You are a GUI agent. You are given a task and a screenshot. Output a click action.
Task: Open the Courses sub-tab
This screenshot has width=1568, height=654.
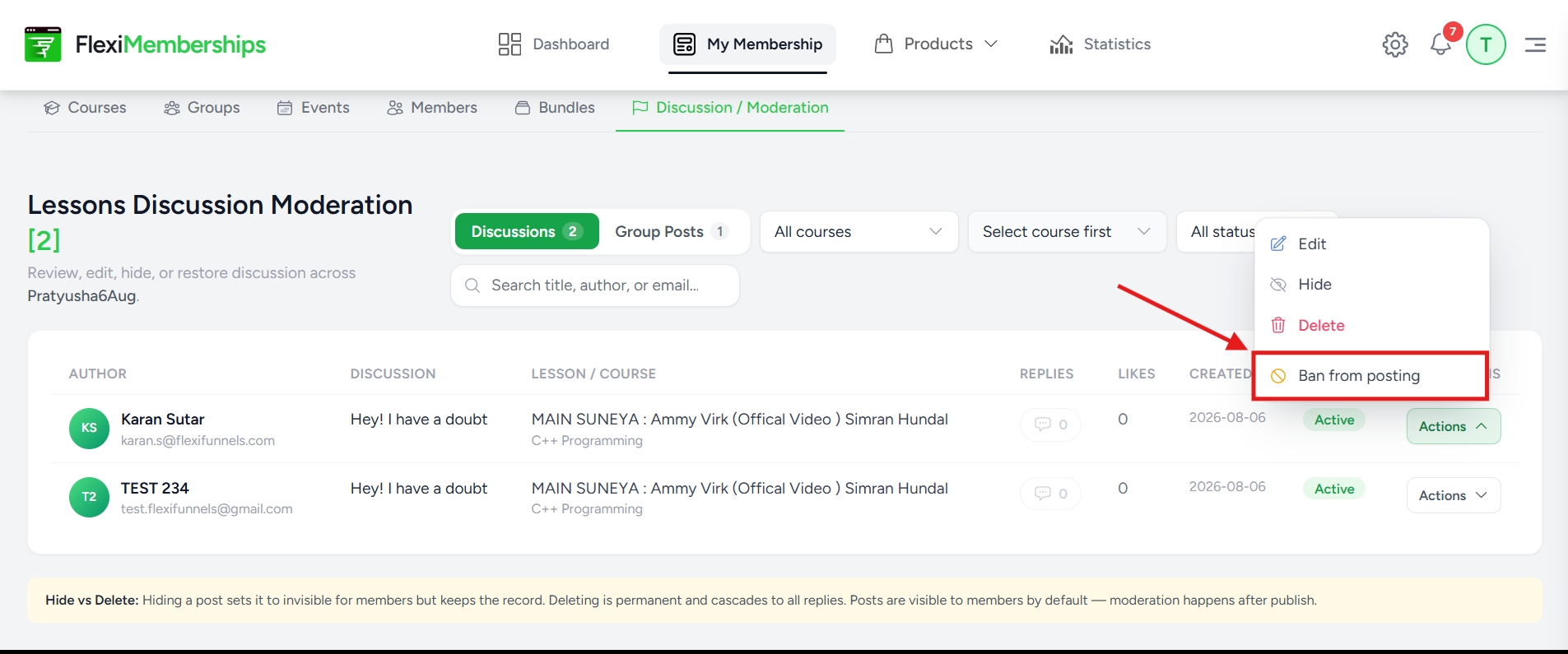[x=85, y=108]
